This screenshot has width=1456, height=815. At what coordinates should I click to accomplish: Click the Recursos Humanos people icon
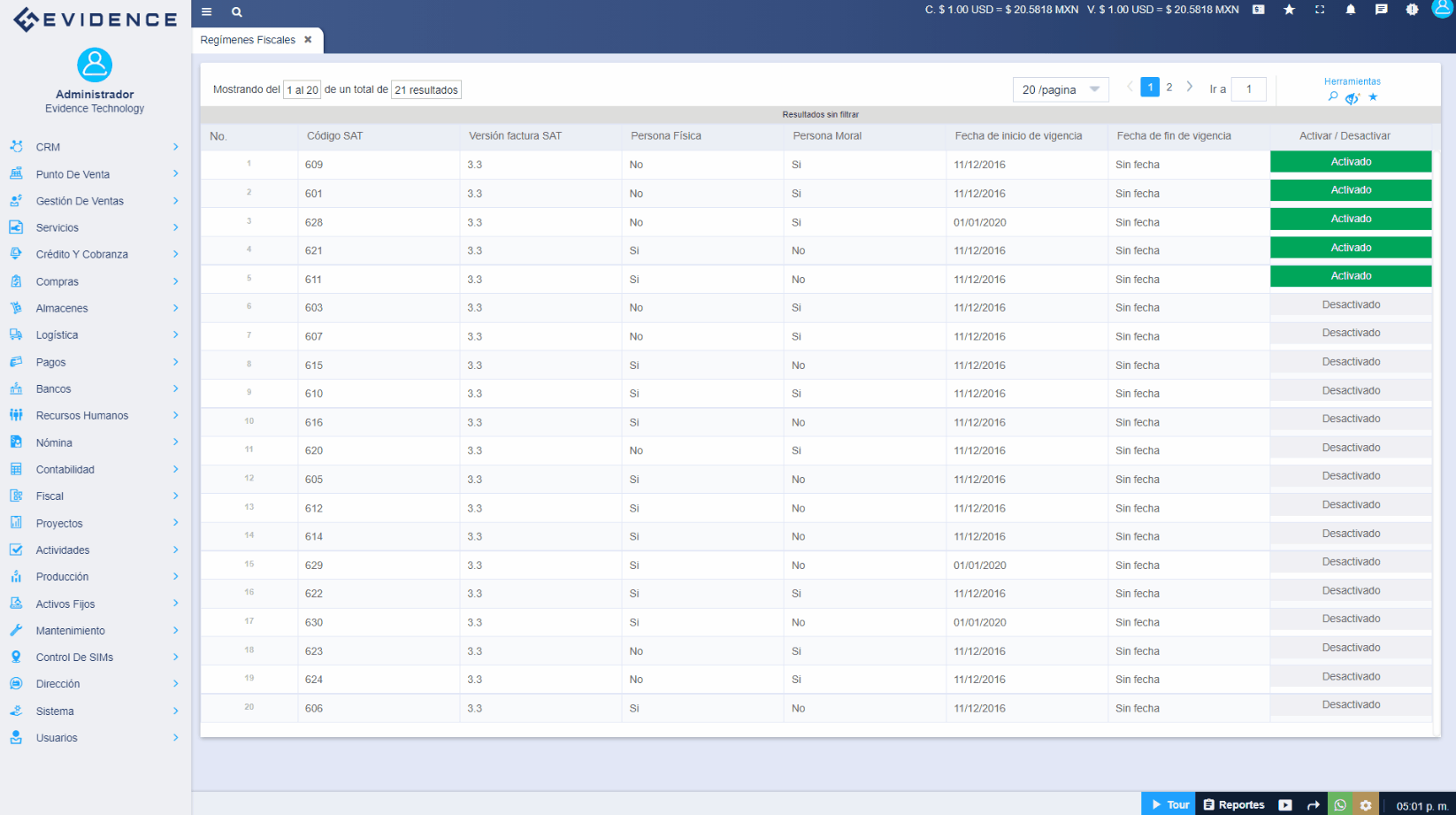tap(16, 415)
